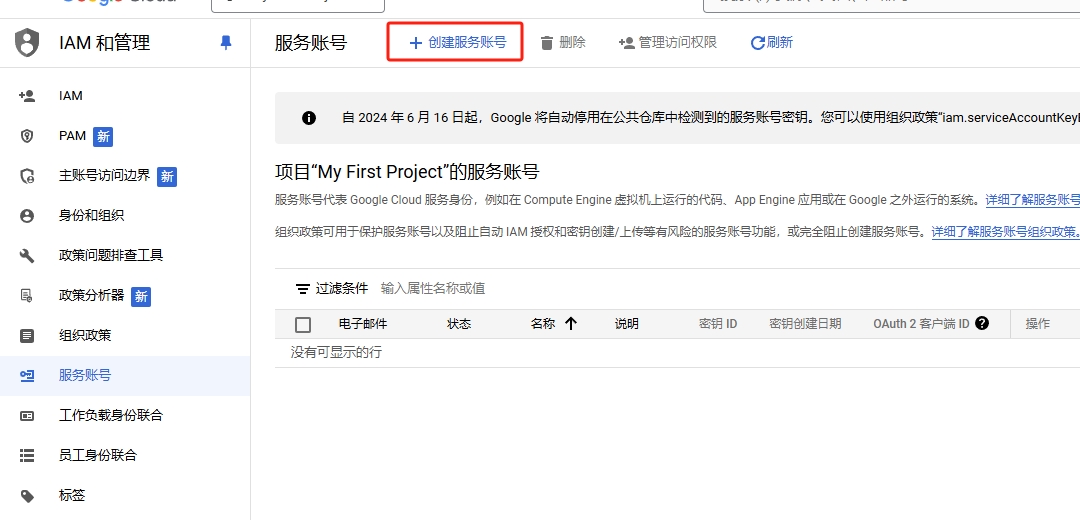
Task: Open 标签 in the sidebar
Action: [x=72, y=495]
